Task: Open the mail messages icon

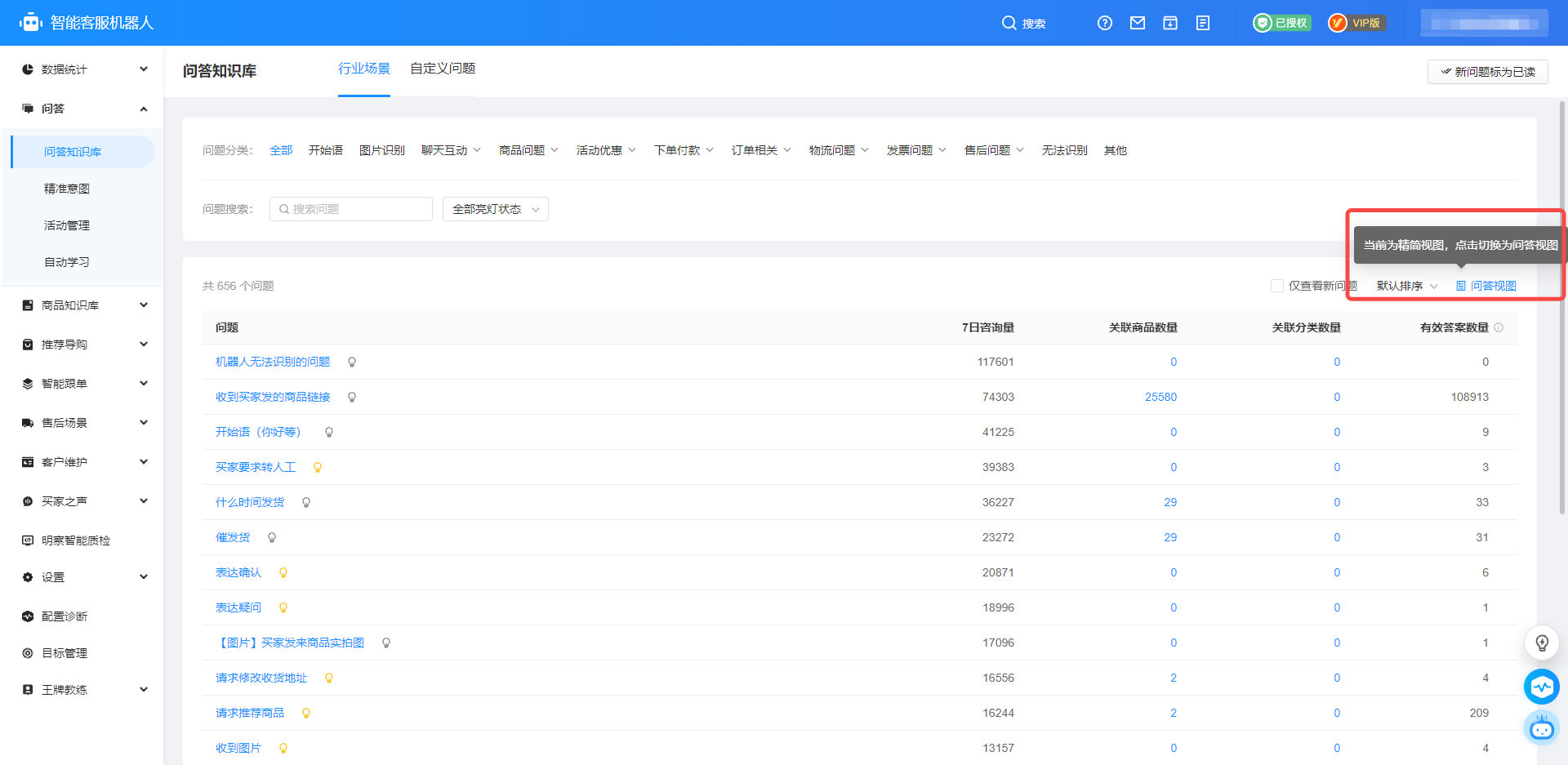Action: tap(1138, 23)
